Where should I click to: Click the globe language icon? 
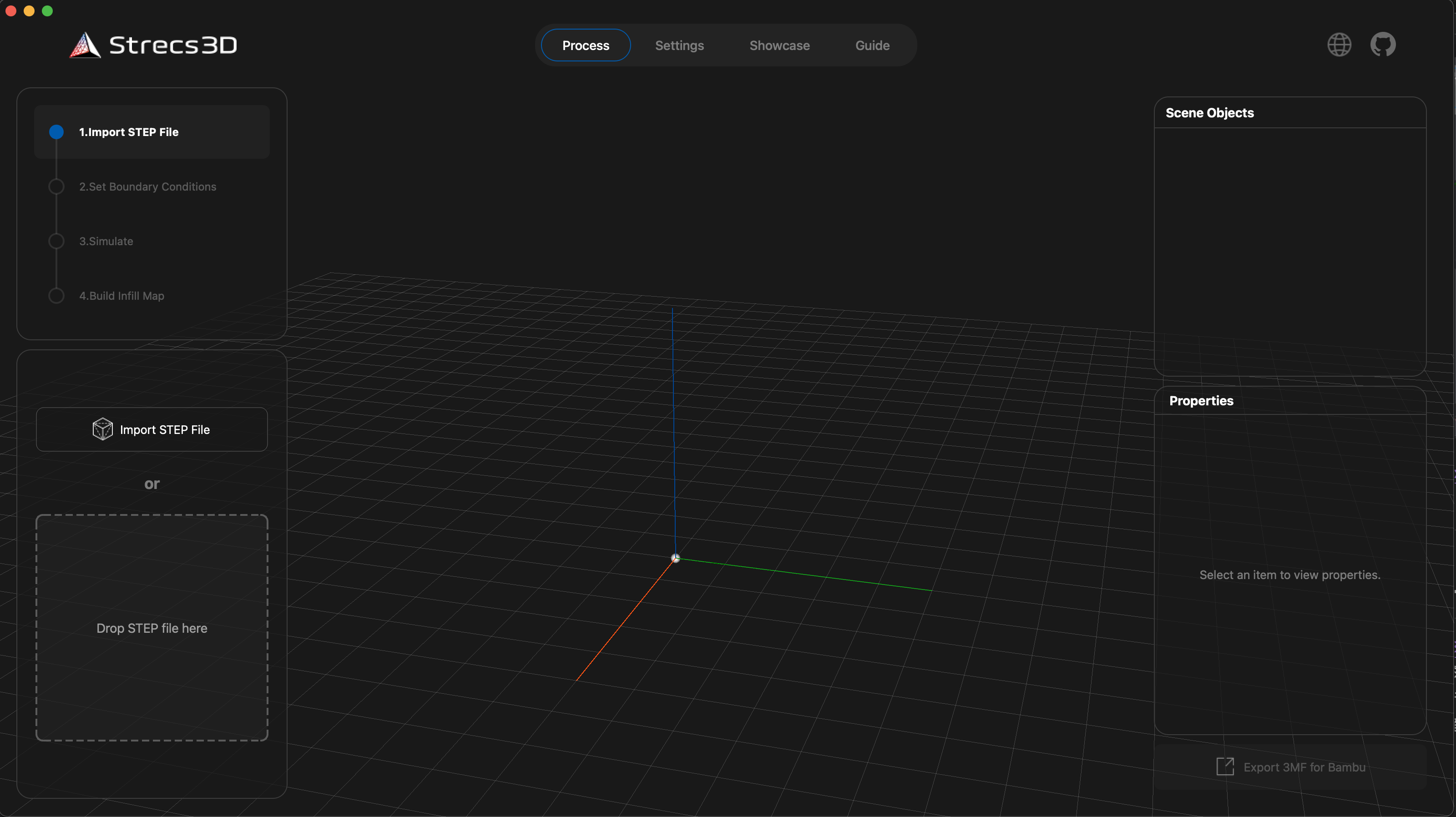point(1339,45)
